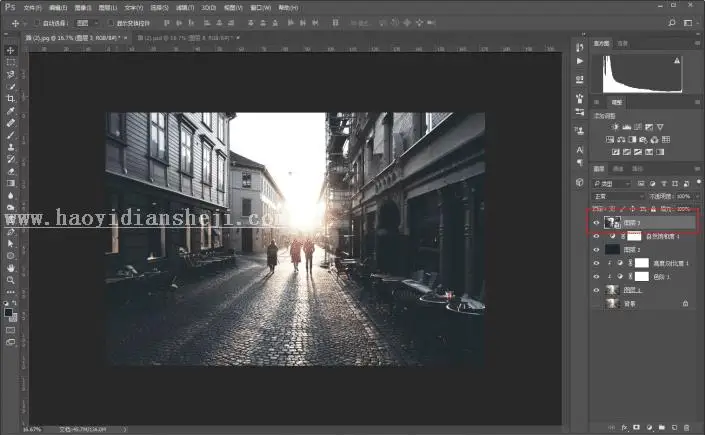705x435 pixels.
Task: Add a Vibrance adjustment triangle icon
Action: [x=660, y=127]
